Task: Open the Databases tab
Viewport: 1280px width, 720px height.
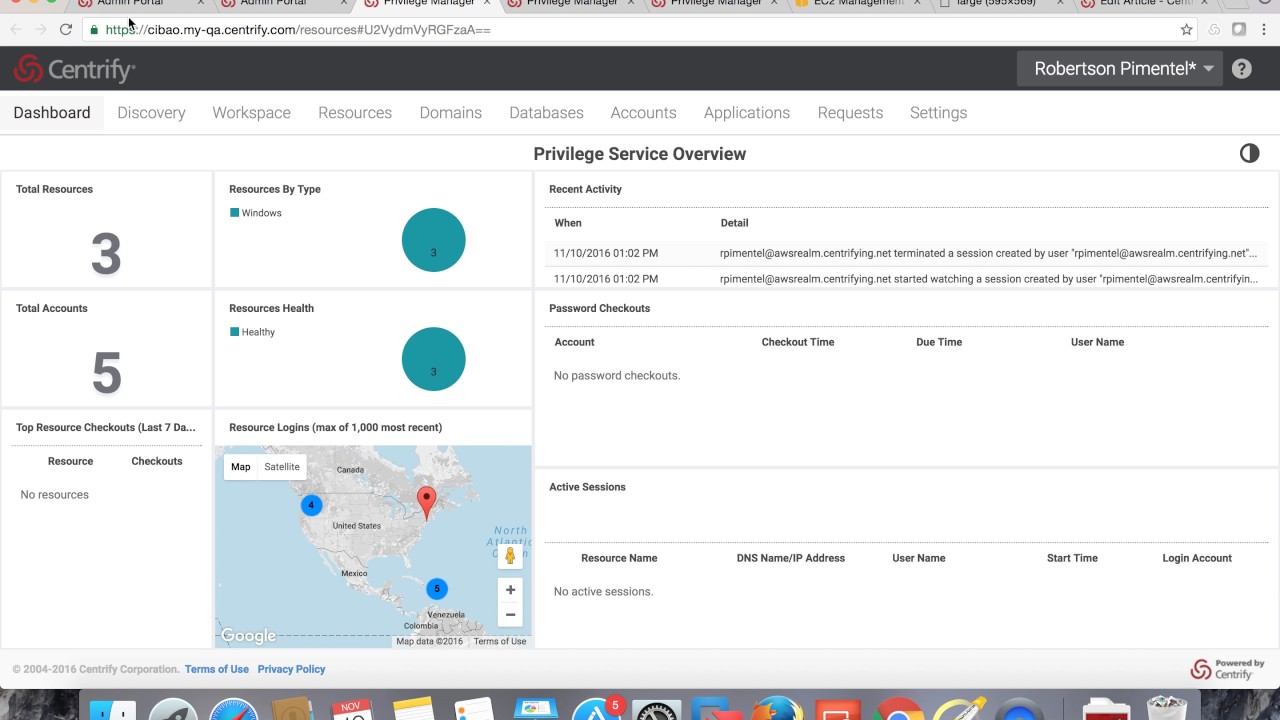Action: click(546, 113)
